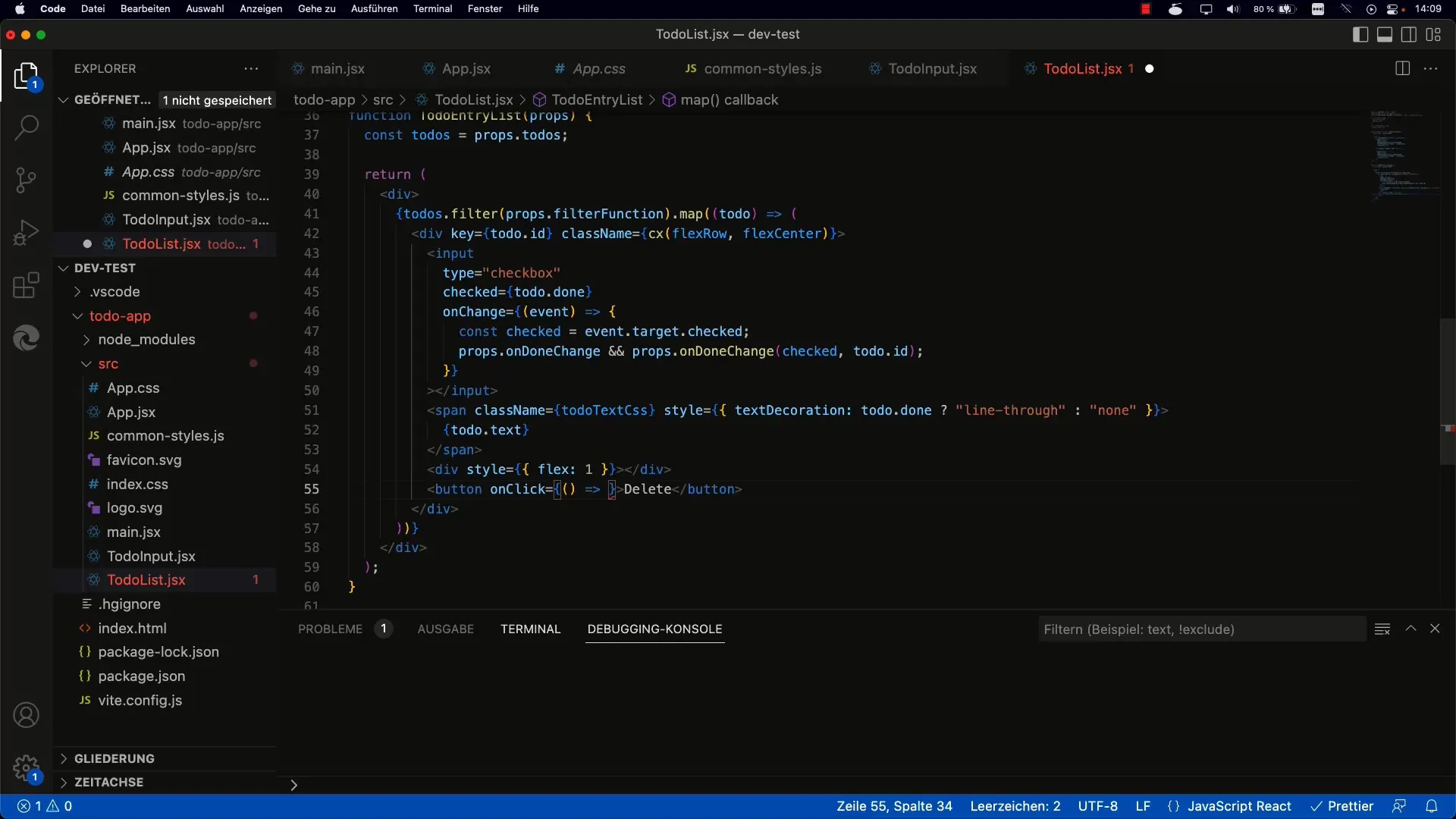Screen dimensions: 1456x819
Task: Open the Explorer view in activity bar
Action: (x=27, y=77)
